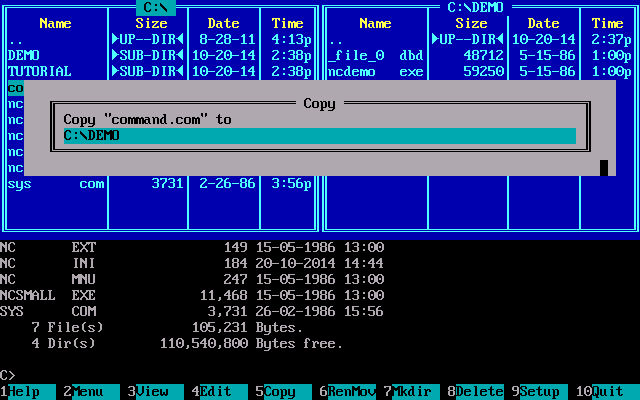This screenshot has height=400, width=640.
Task: Click the C> command prompt line
Action: [x=8, y=376]
